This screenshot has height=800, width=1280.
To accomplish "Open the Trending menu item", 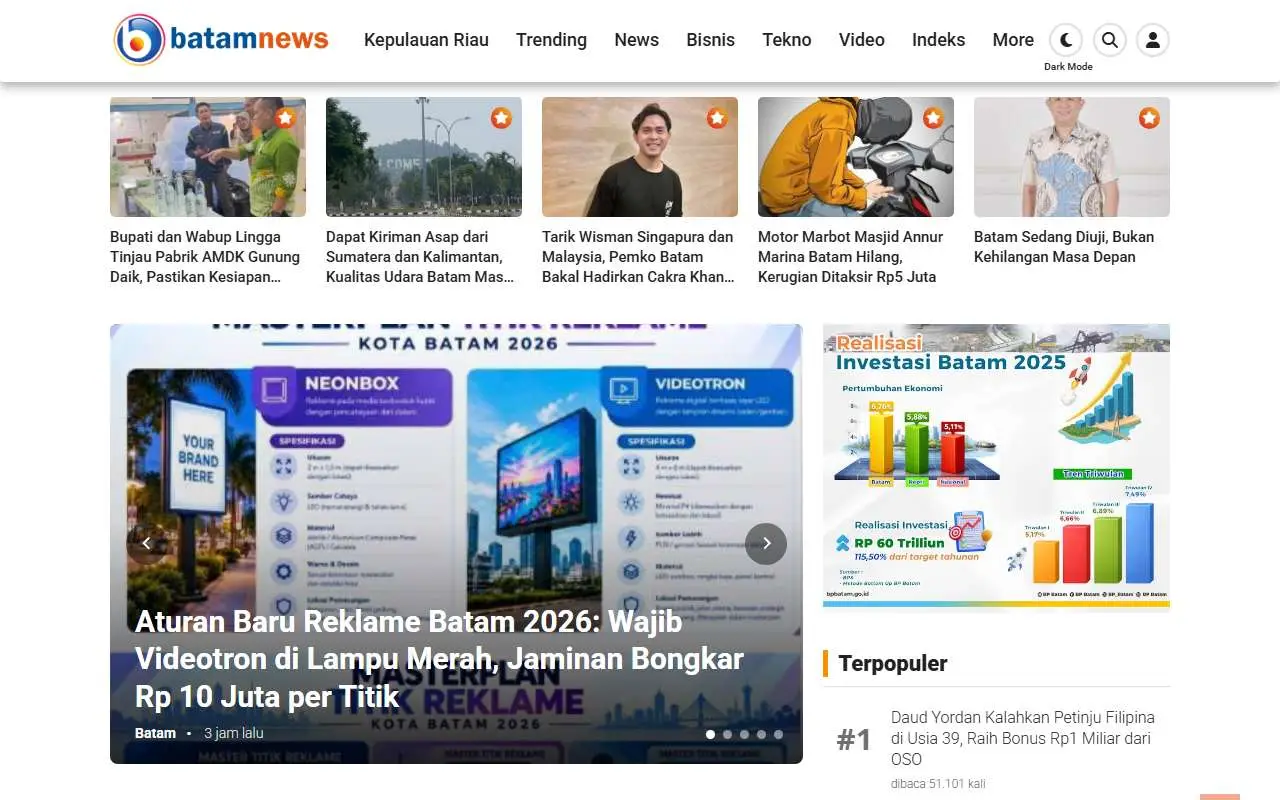I will click(x=551, y=40).
